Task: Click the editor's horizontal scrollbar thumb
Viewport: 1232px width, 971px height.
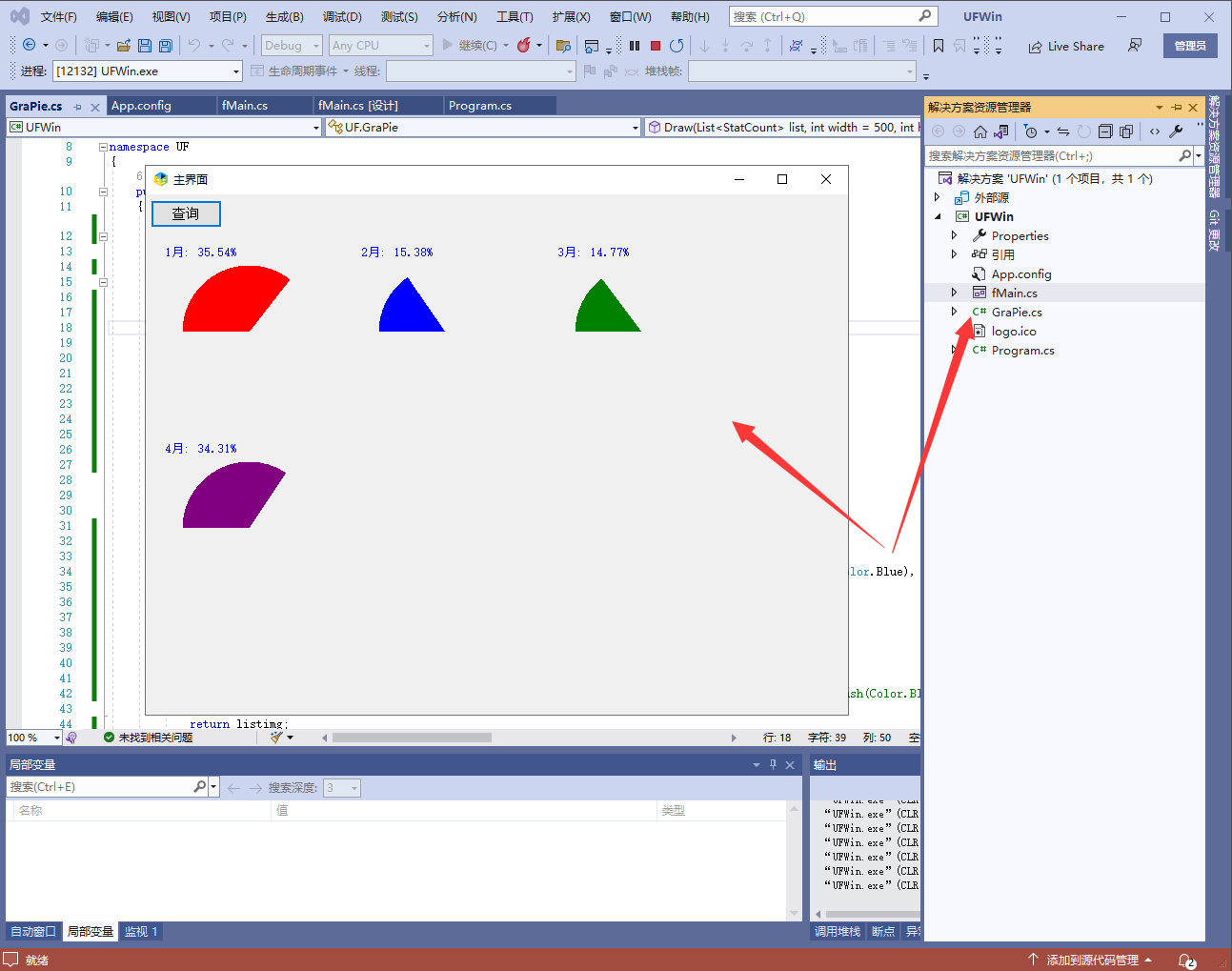Action: [x=412, y=738]
